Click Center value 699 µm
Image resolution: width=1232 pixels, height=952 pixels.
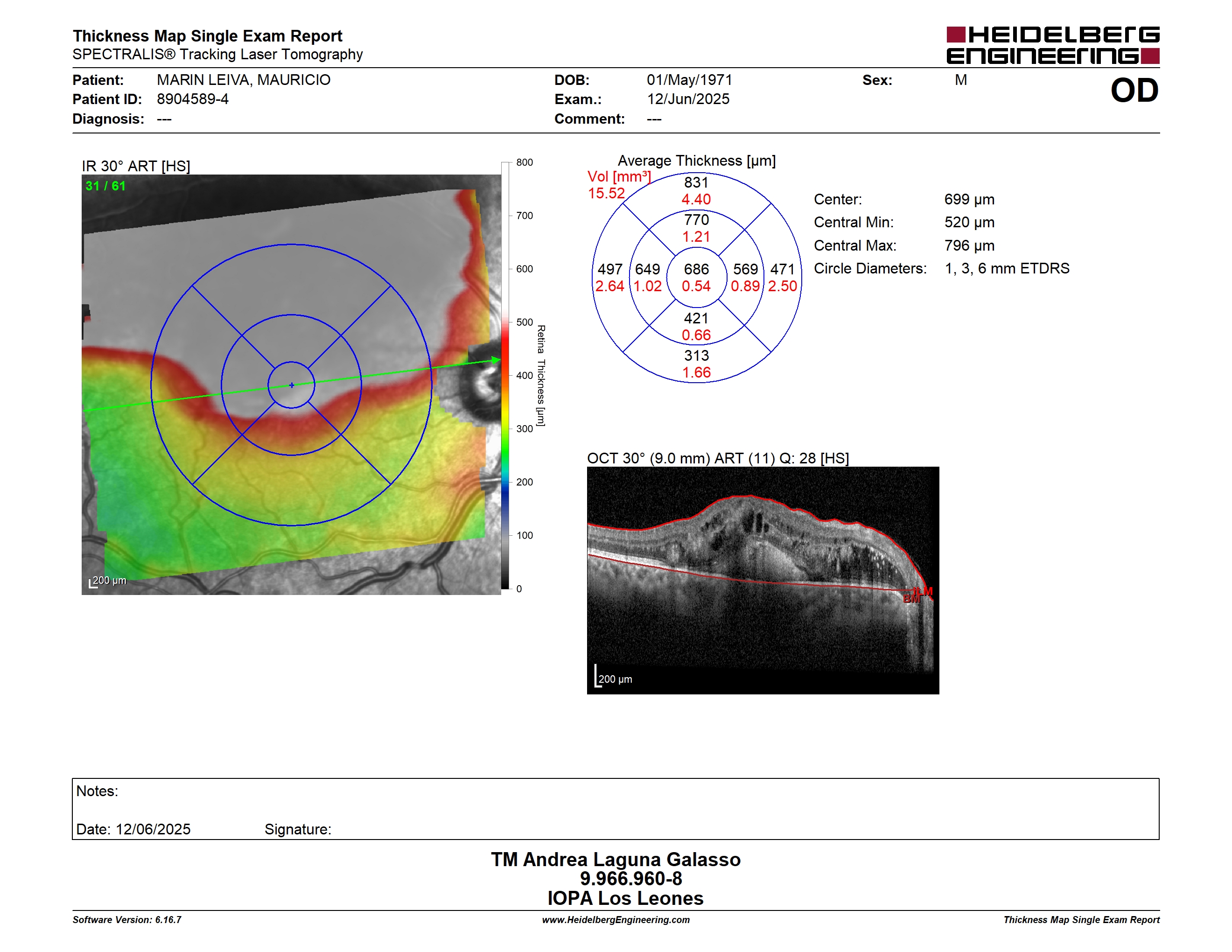coord(969,200)
